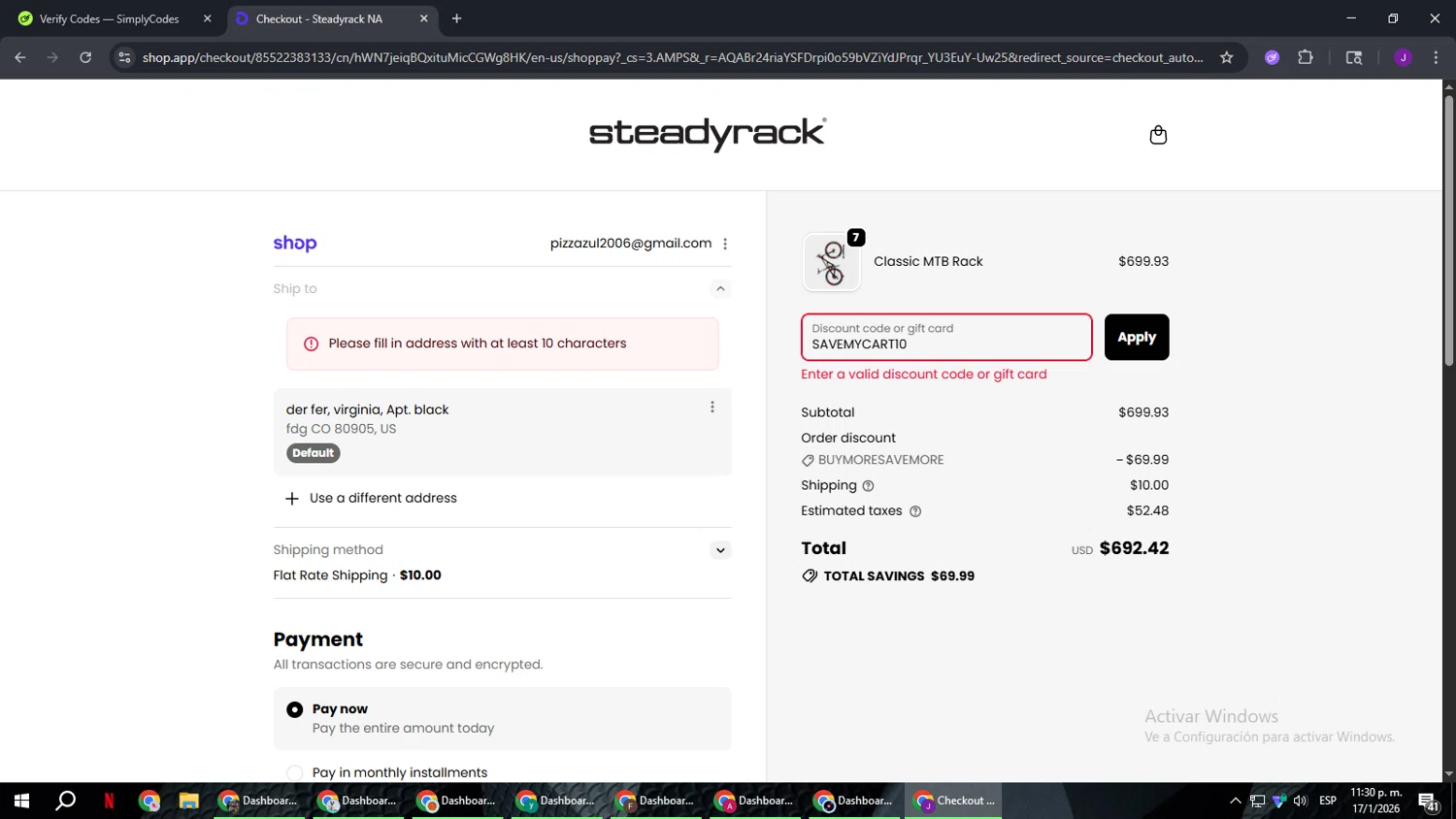Viewport: 1456px width, 819px height.
Task: Close the Checkout Steadyrack tab
Action: coord(423,18)
